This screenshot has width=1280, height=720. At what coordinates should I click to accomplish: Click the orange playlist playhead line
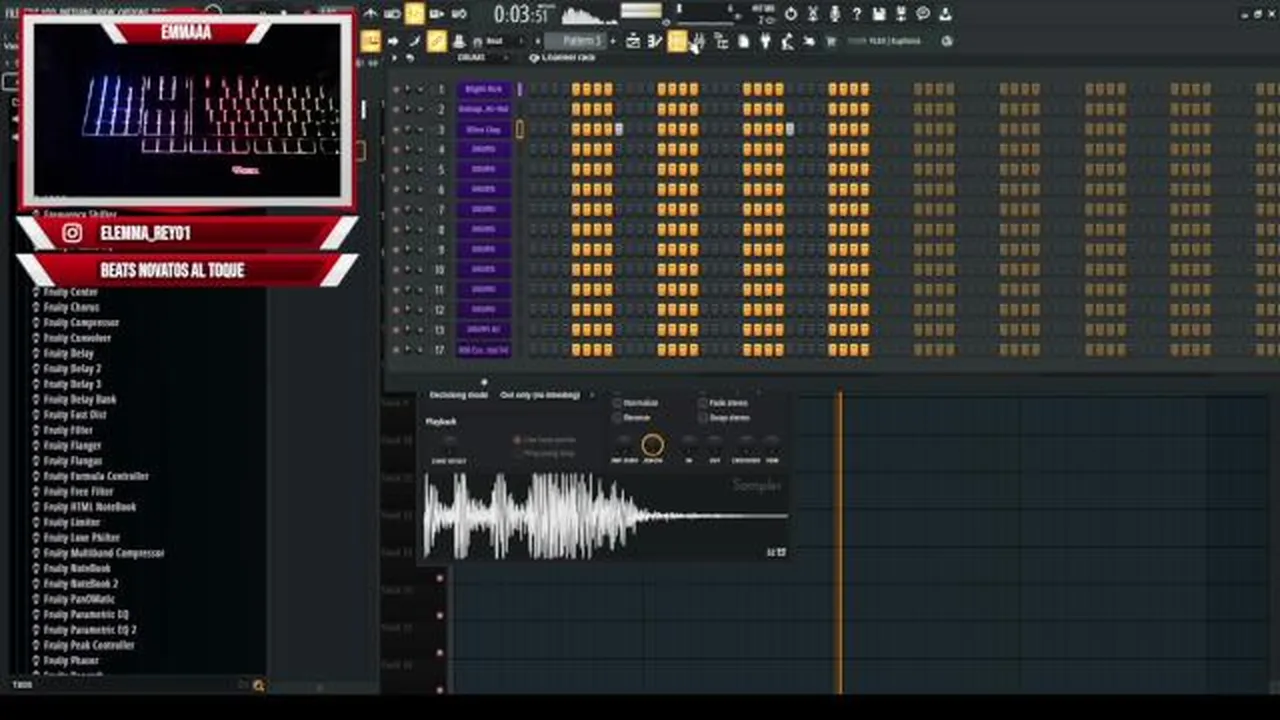point(840,542)
